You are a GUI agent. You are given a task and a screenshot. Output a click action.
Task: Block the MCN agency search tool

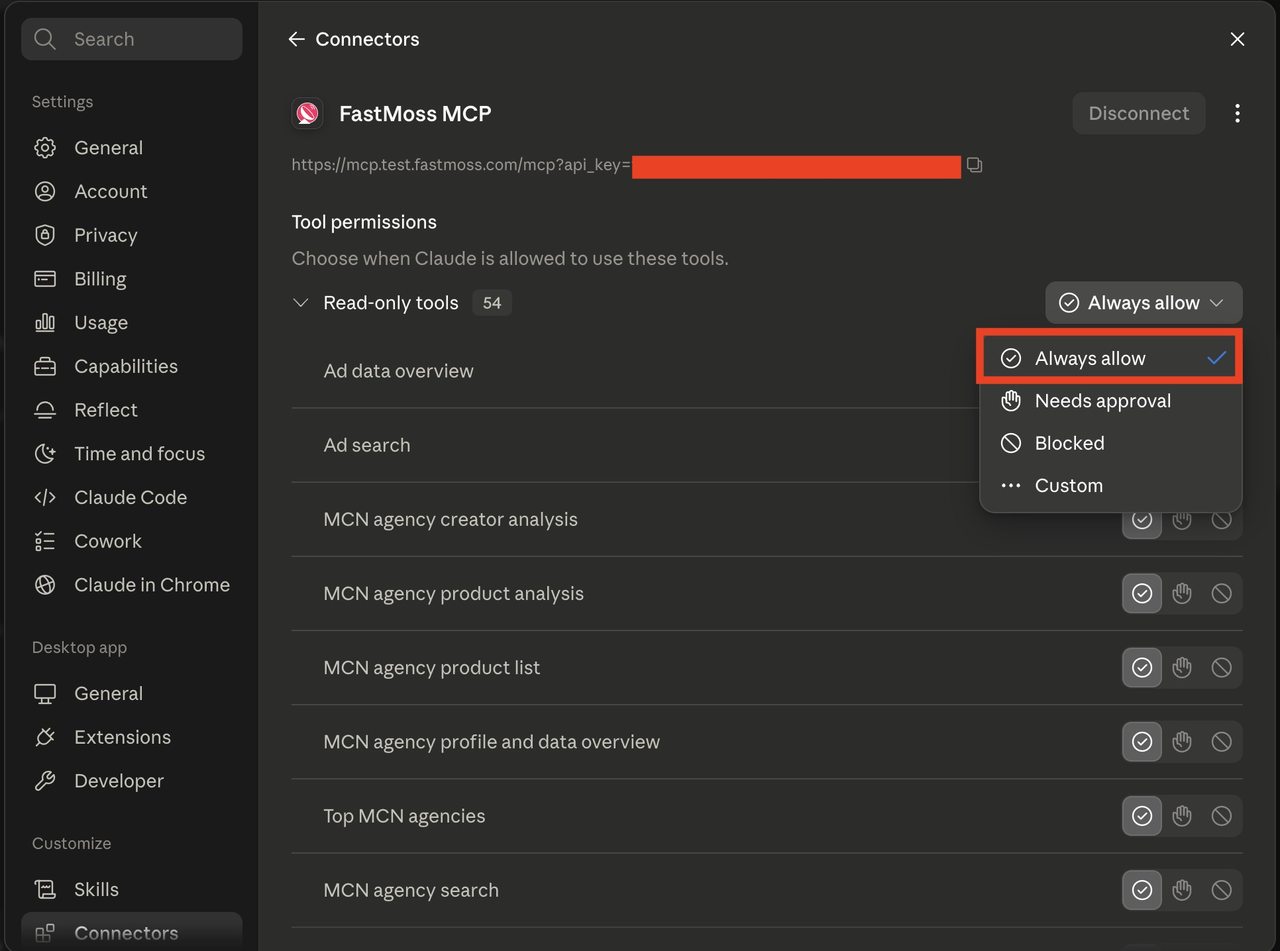(1221, 890)
